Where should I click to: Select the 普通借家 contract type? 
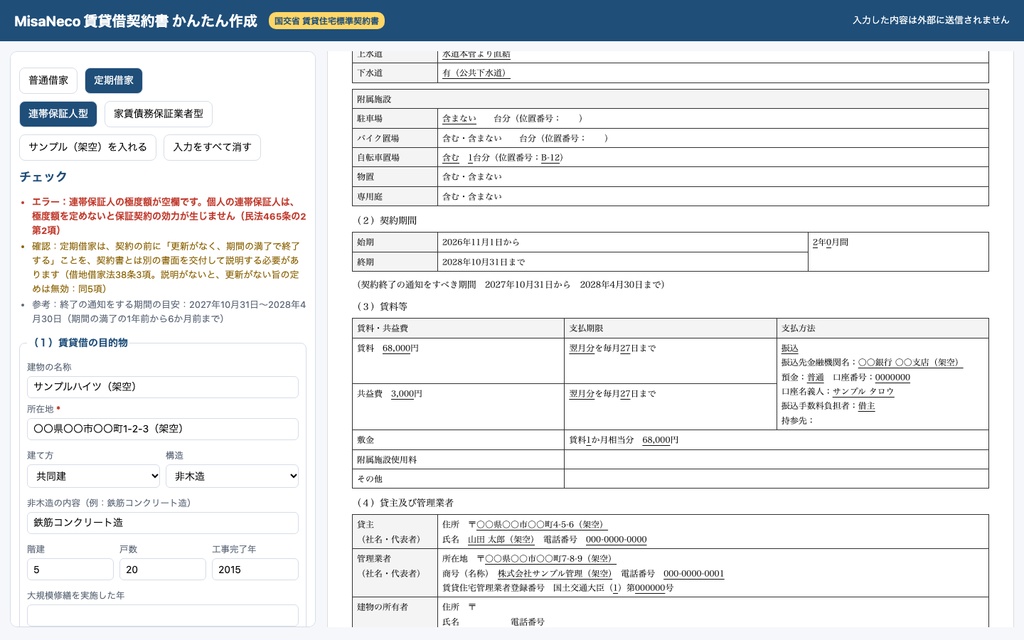48,80
